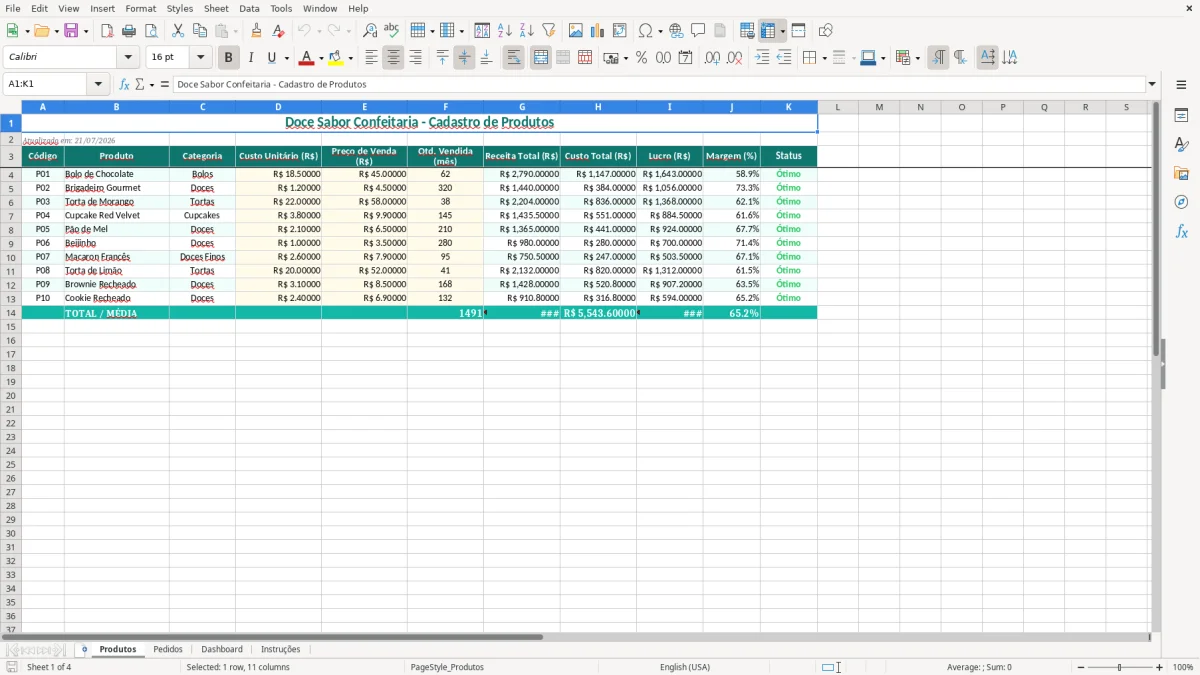The width and height of the screenshot is (1200, 675).
Task: Insert Chart via toolbar icon
Action: [x=598, y=31]
